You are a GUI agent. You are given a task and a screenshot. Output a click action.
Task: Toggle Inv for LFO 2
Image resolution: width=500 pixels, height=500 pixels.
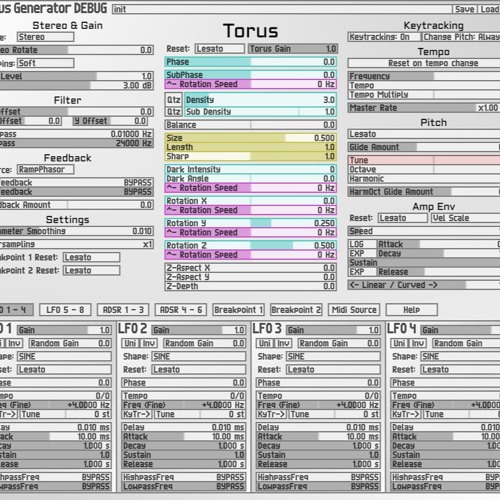coord(149,343)
